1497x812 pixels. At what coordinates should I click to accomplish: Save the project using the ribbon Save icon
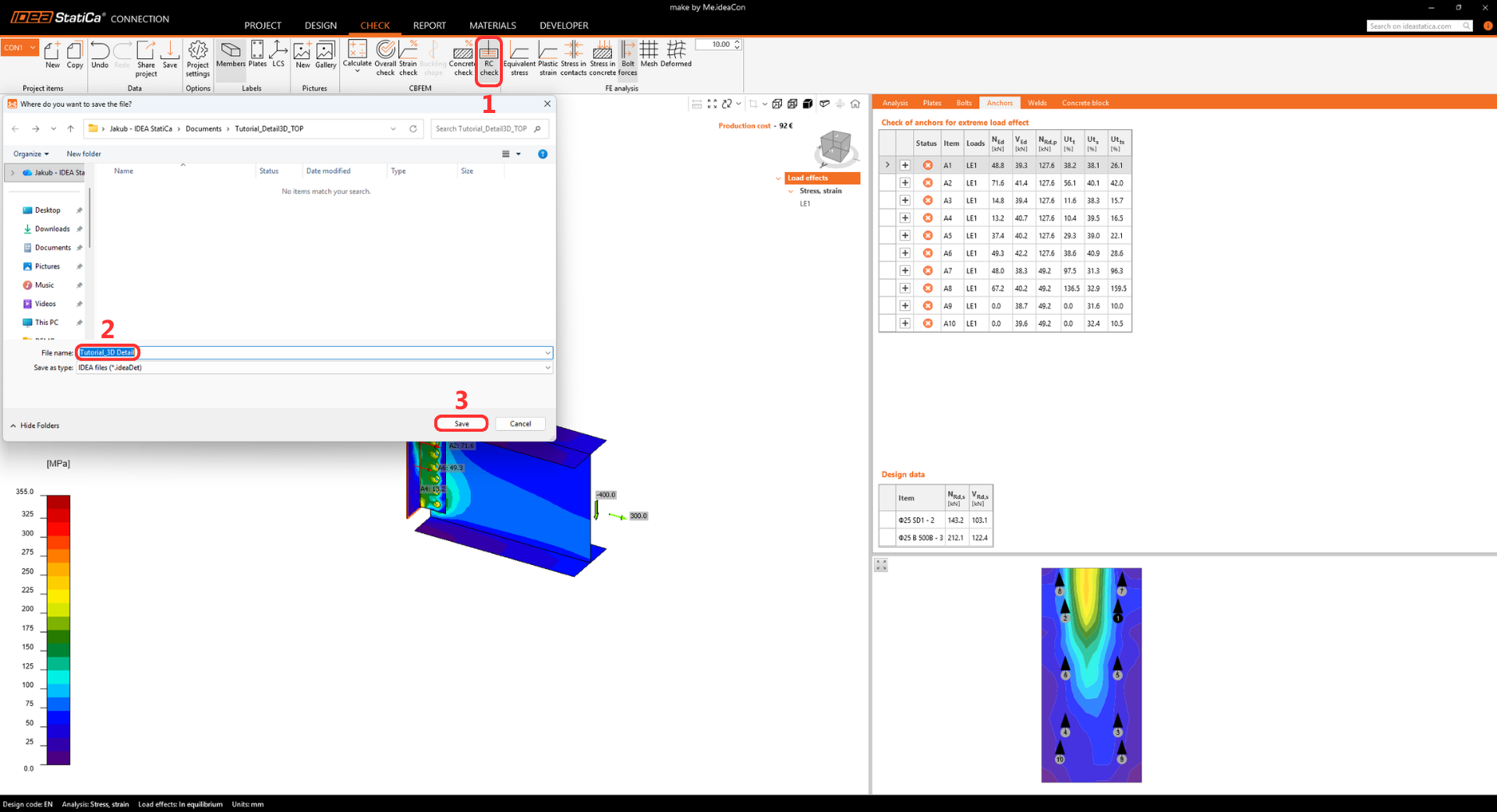(170, 55)
